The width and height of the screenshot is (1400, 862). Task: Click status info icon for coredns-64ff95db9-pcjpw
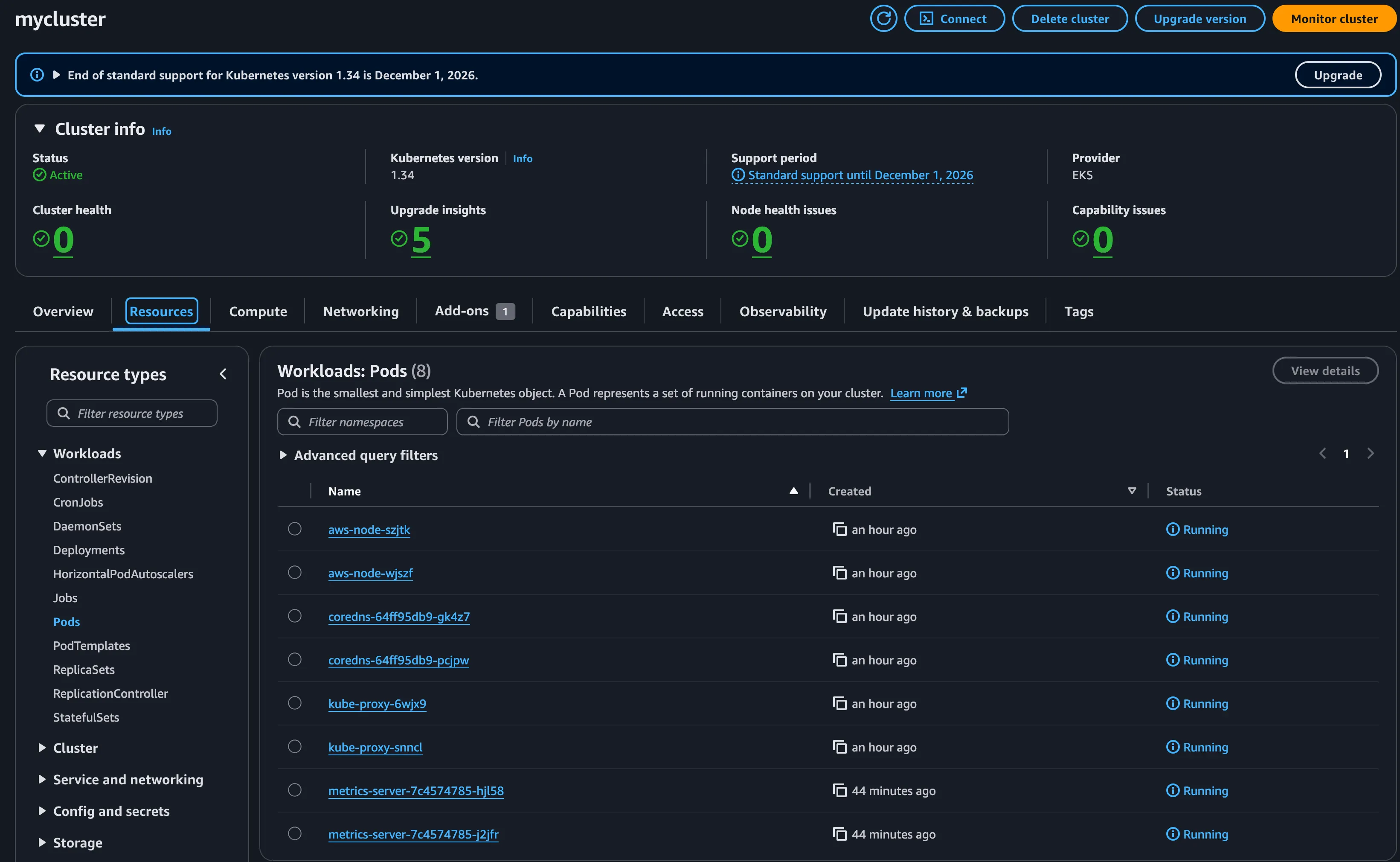[1173, 660]
